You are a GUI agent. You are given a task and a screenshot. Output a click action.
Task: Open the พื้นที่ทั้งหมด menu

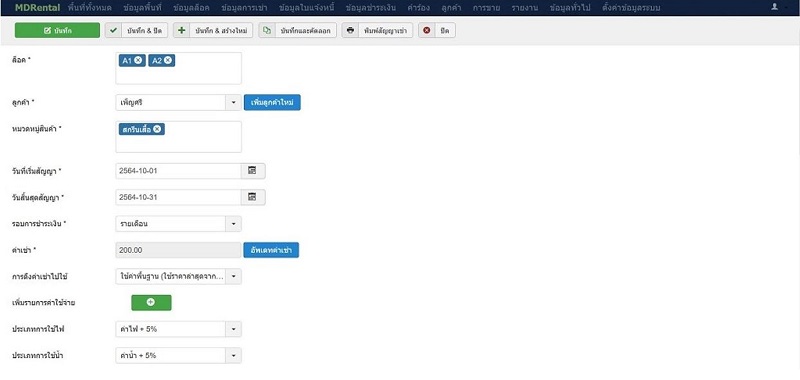click(x=89, y=8)
